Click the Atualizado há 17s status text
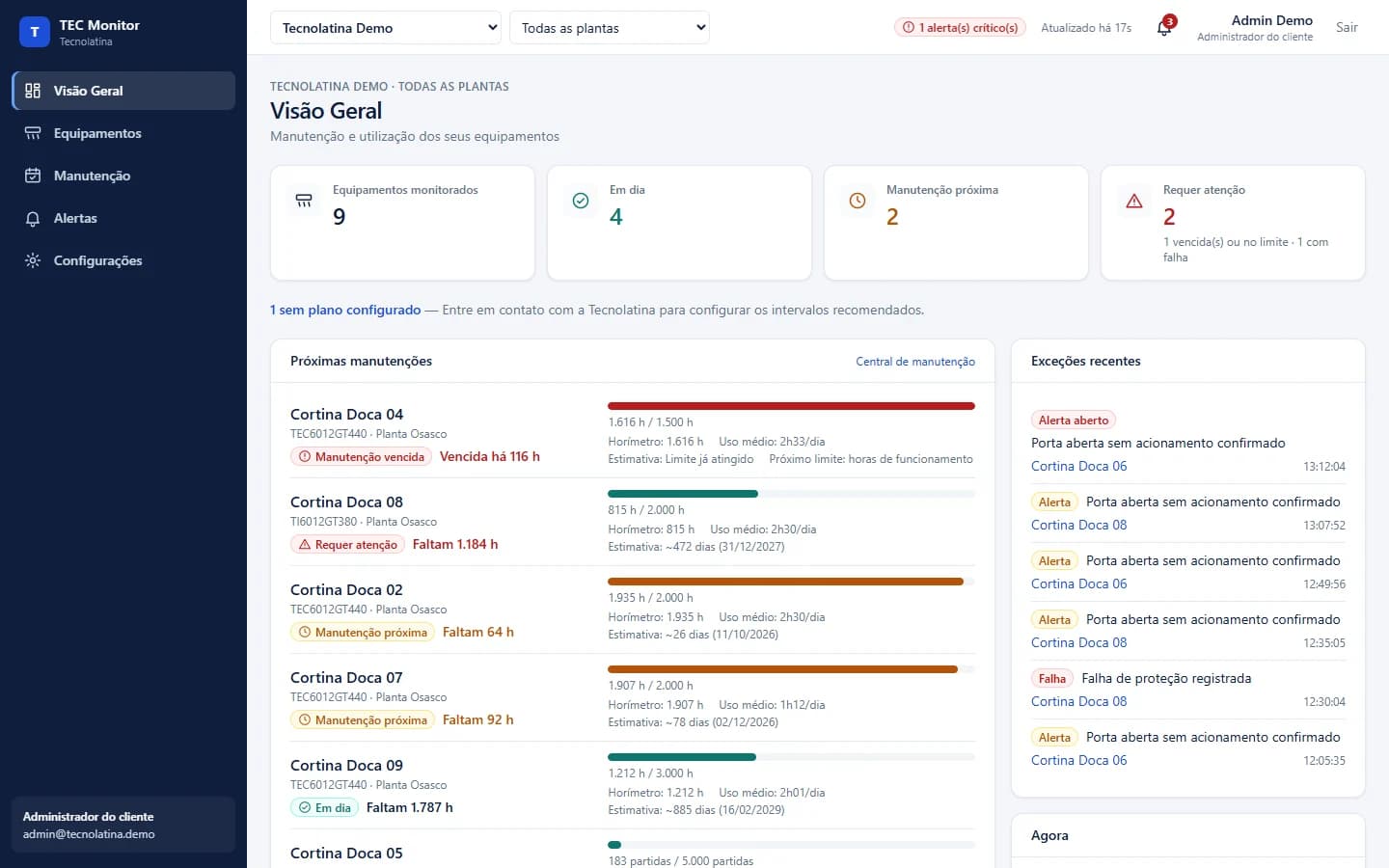Screen dimensions: 1389x868 click(x=1086, y=28)
